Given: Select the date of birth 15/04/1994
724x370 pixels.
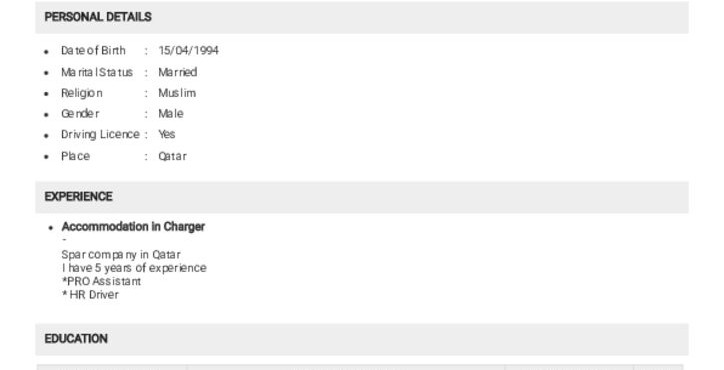Looking at the screenshot, I should tap(188, 50).
